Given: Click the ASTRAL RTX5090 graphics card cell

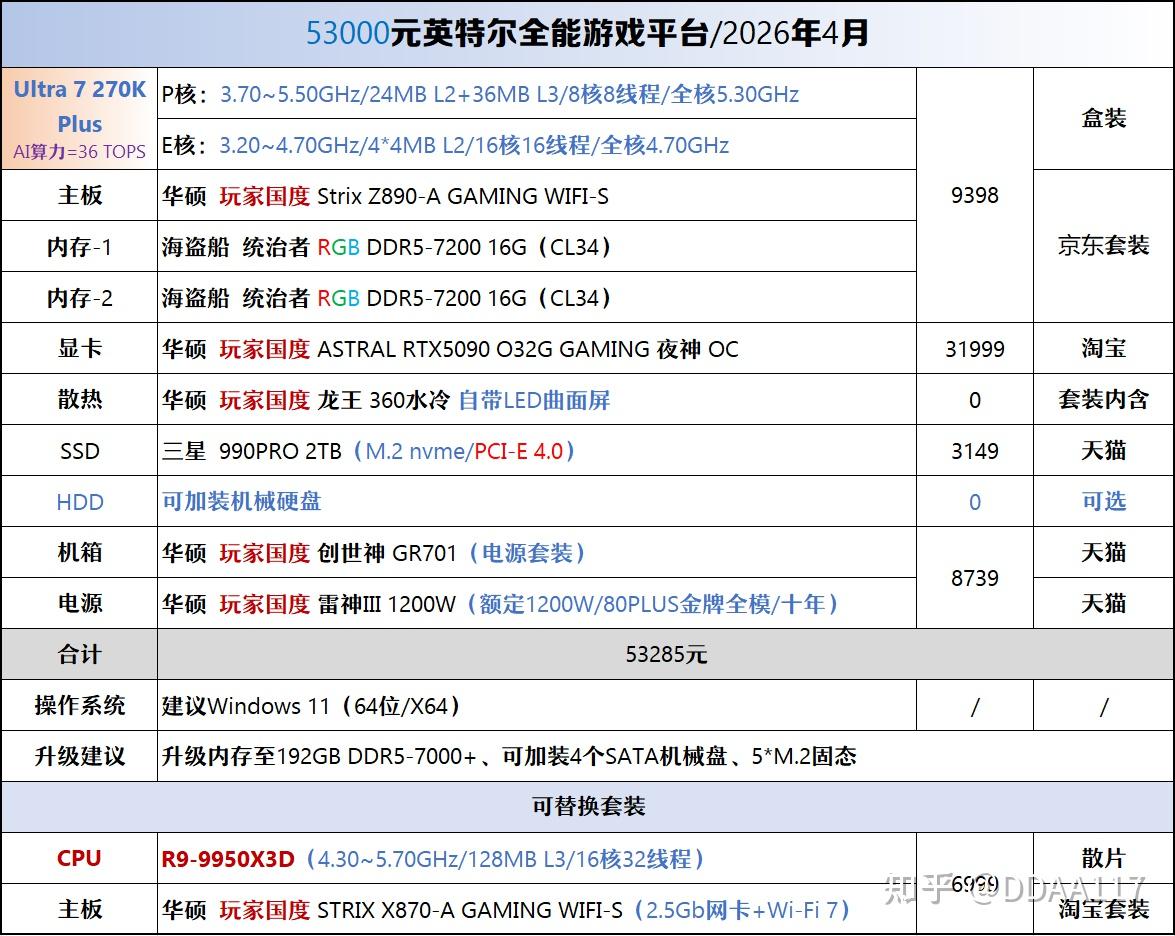Looking at the screenshot, I should tap(537, 348).
